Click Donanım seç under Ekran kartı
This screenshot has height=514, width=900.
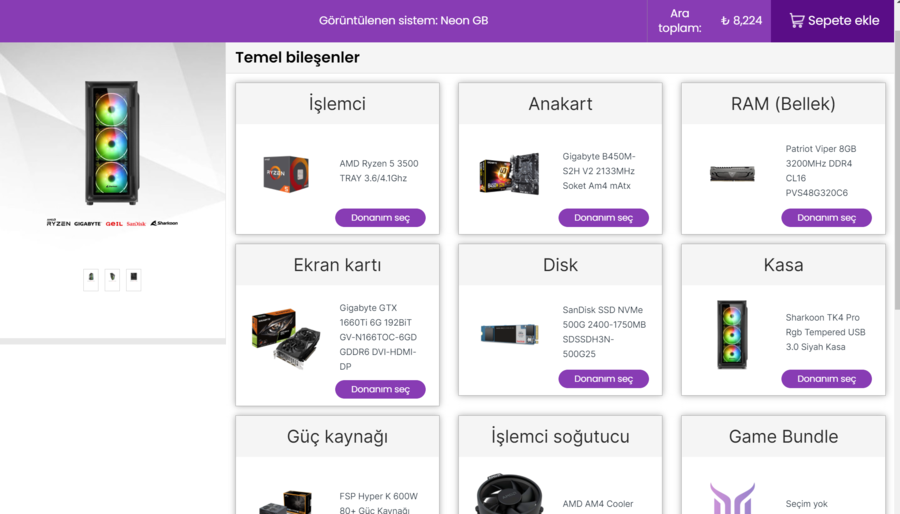[x=381, y=389]
